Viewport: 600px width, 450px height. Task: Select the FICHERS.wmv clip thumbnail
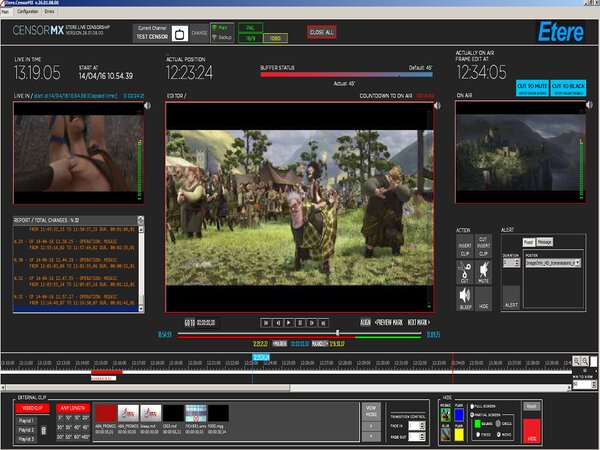(196, 413)
